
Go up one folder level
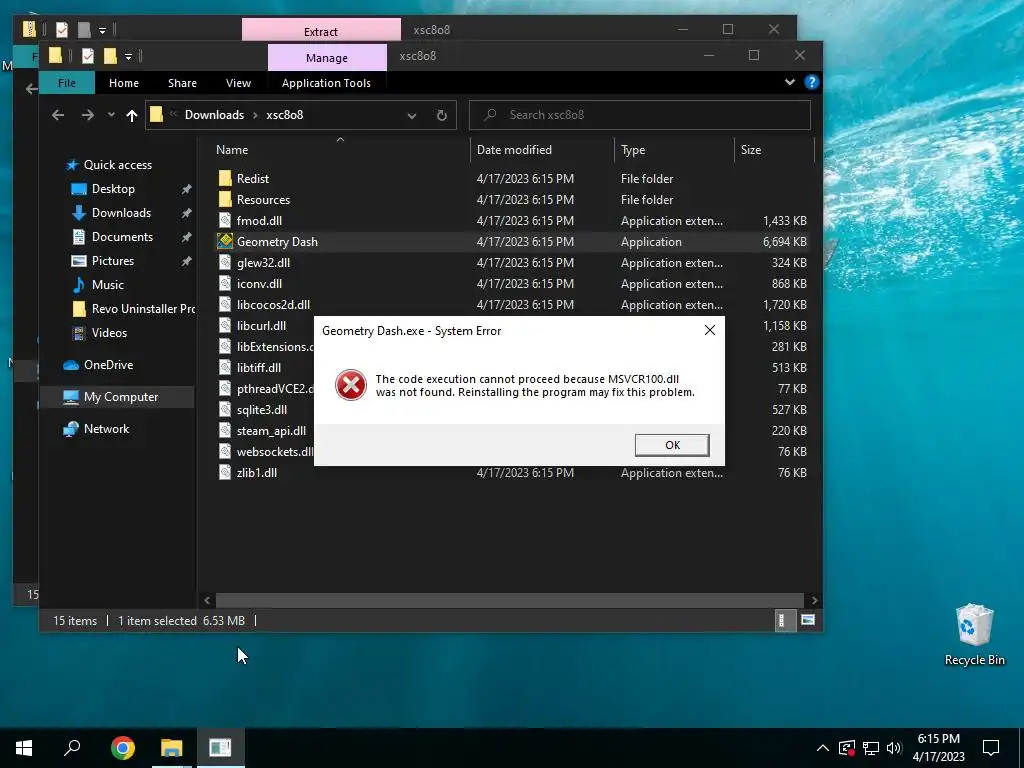[x=132, y=115]
